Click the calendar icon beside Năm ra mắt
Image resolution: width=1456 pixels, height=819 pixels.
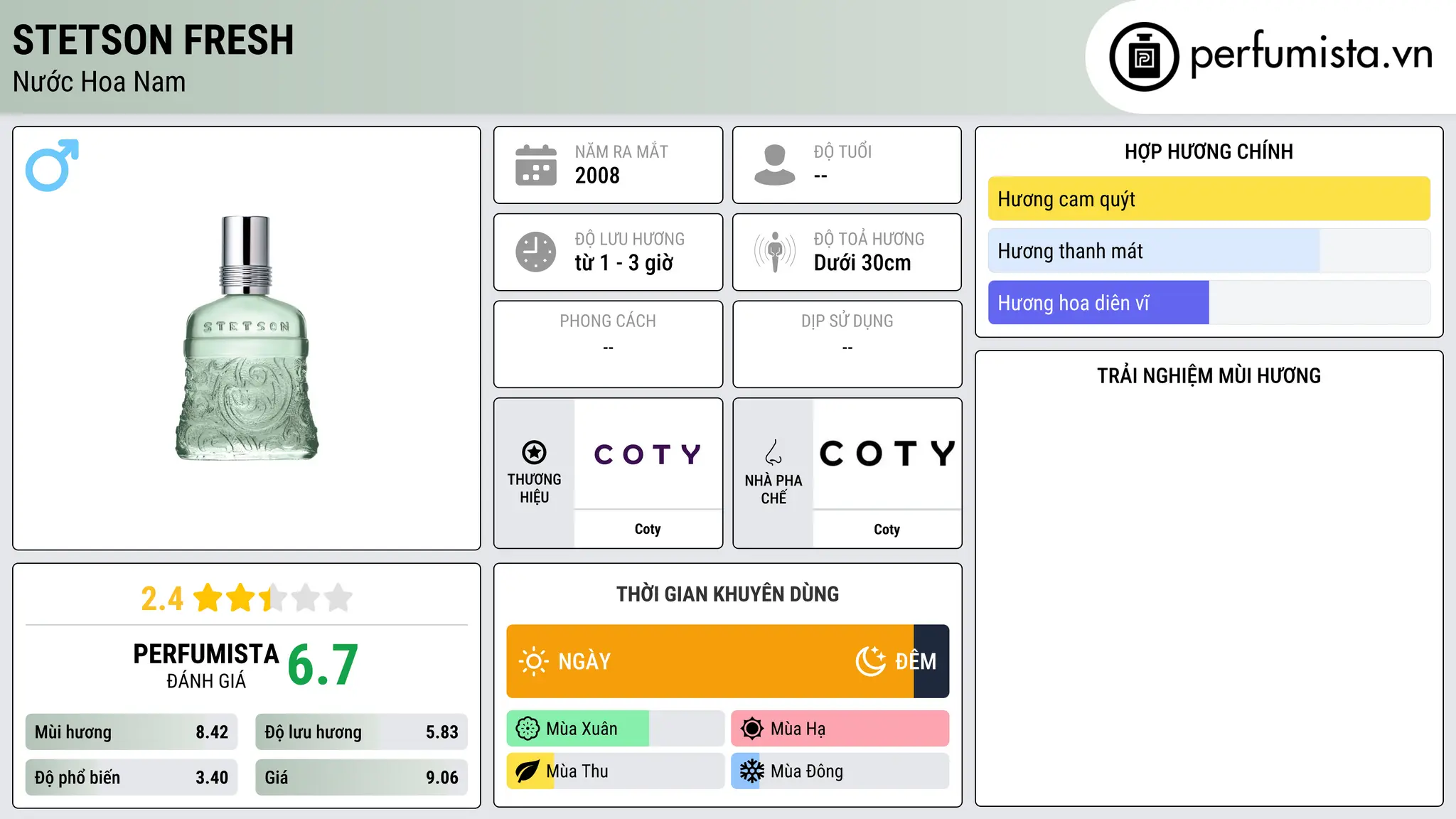click(536, 165)
